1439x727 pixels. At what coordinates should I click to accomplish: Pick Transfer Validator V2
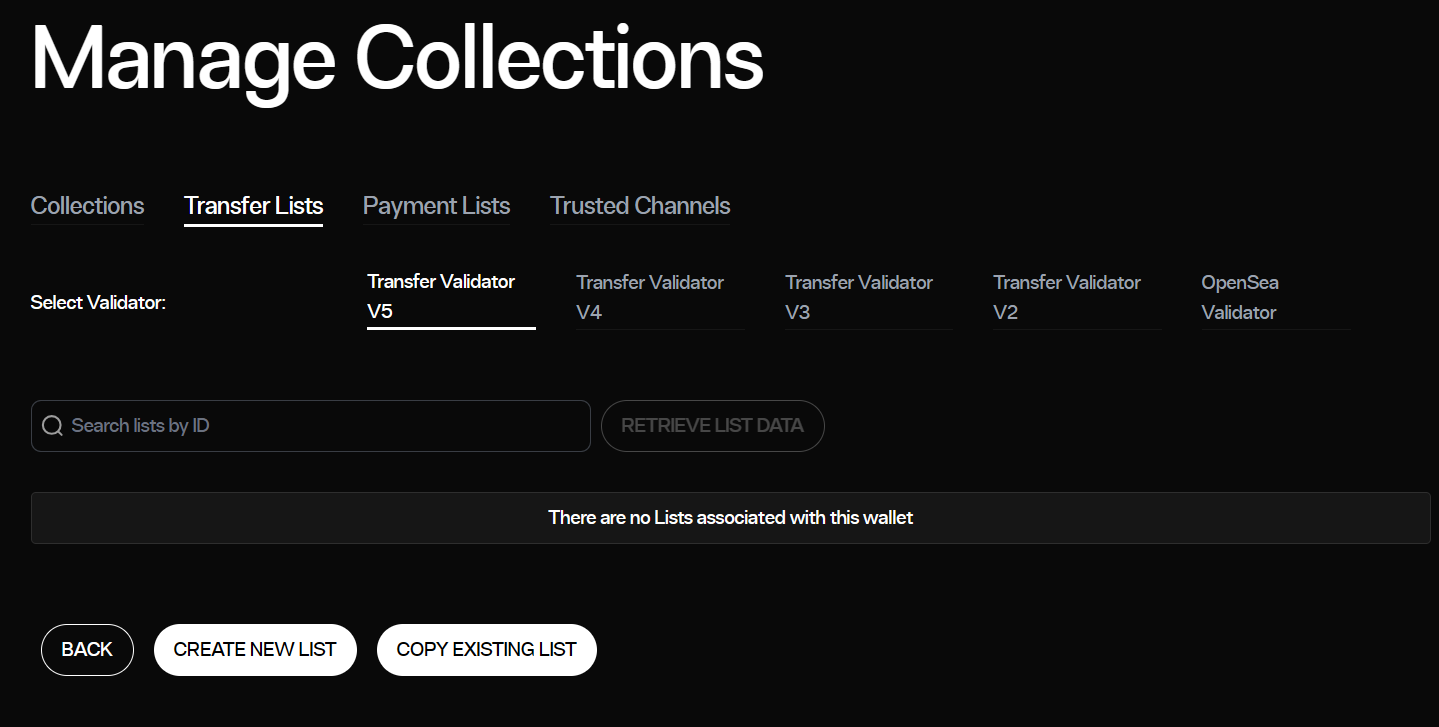[1067, 297]
